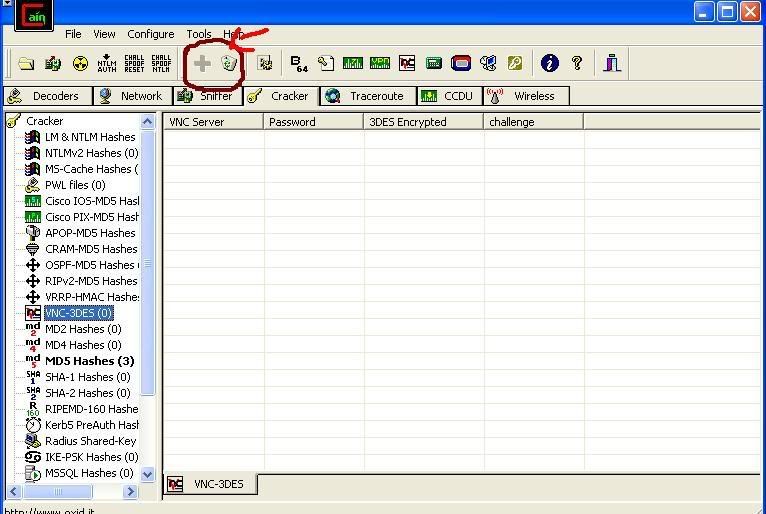Click the key document decoder icon after Base64

point(326,64)
